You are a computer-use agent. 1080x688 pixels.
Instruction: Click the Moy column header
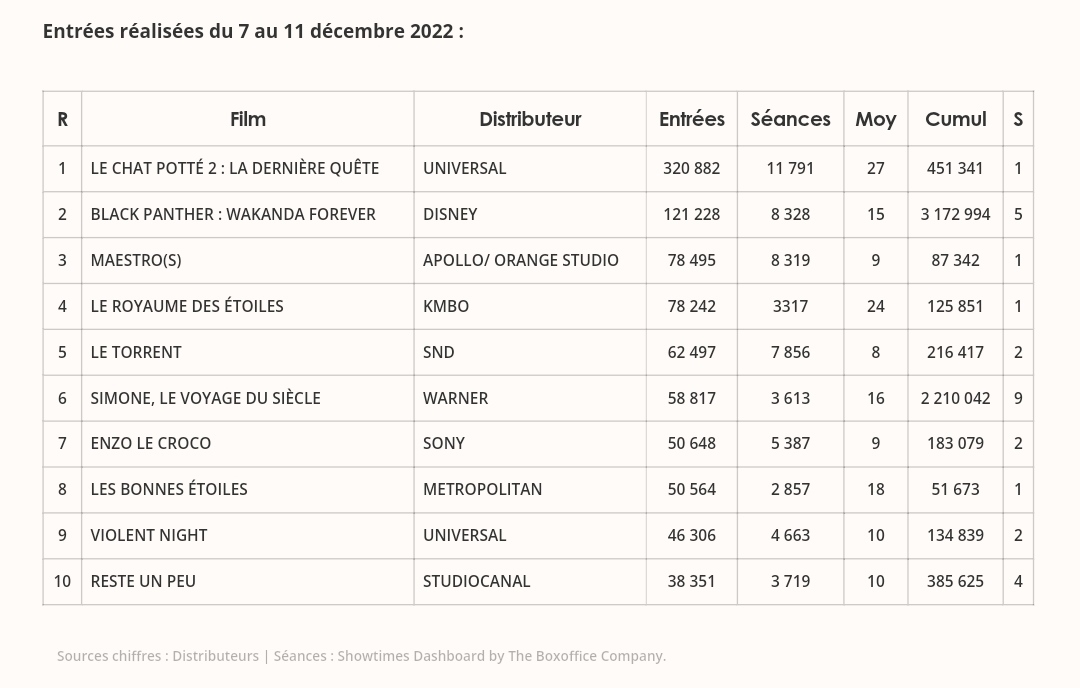point(875,119)
